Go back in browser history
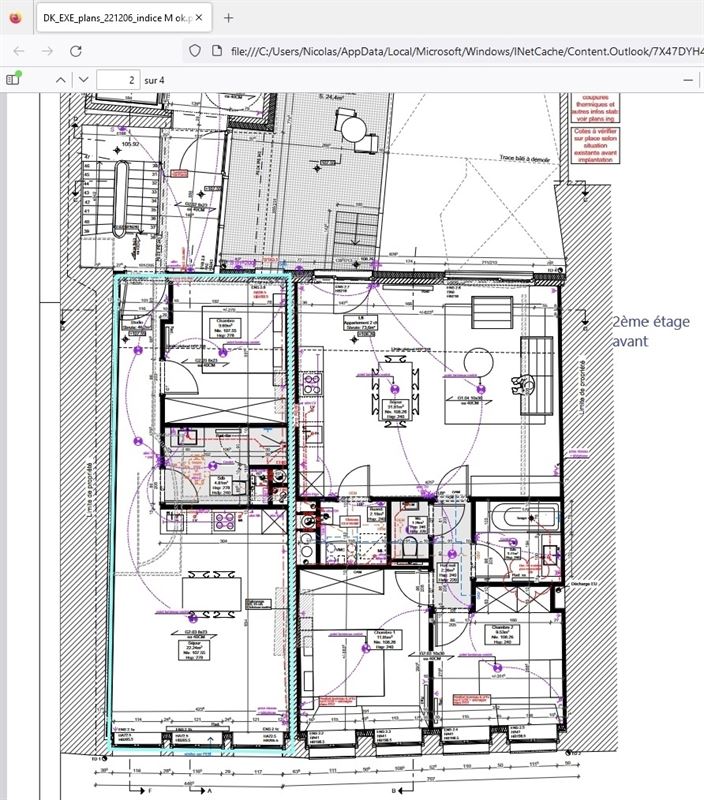The image size is (704, 800). click(20, 50)
